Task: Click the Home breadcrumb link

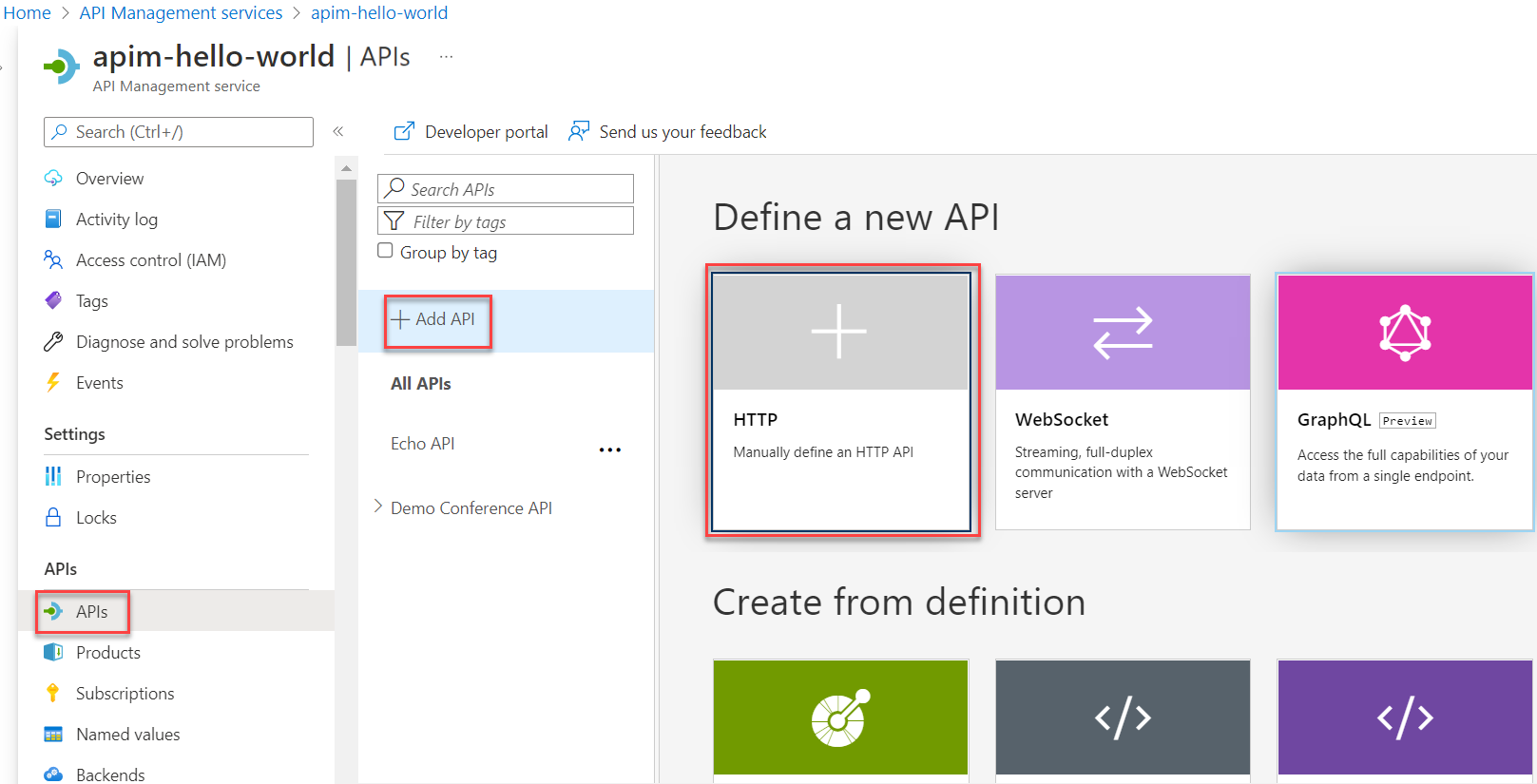Action: pyautogui.click(x=27, y=13)
